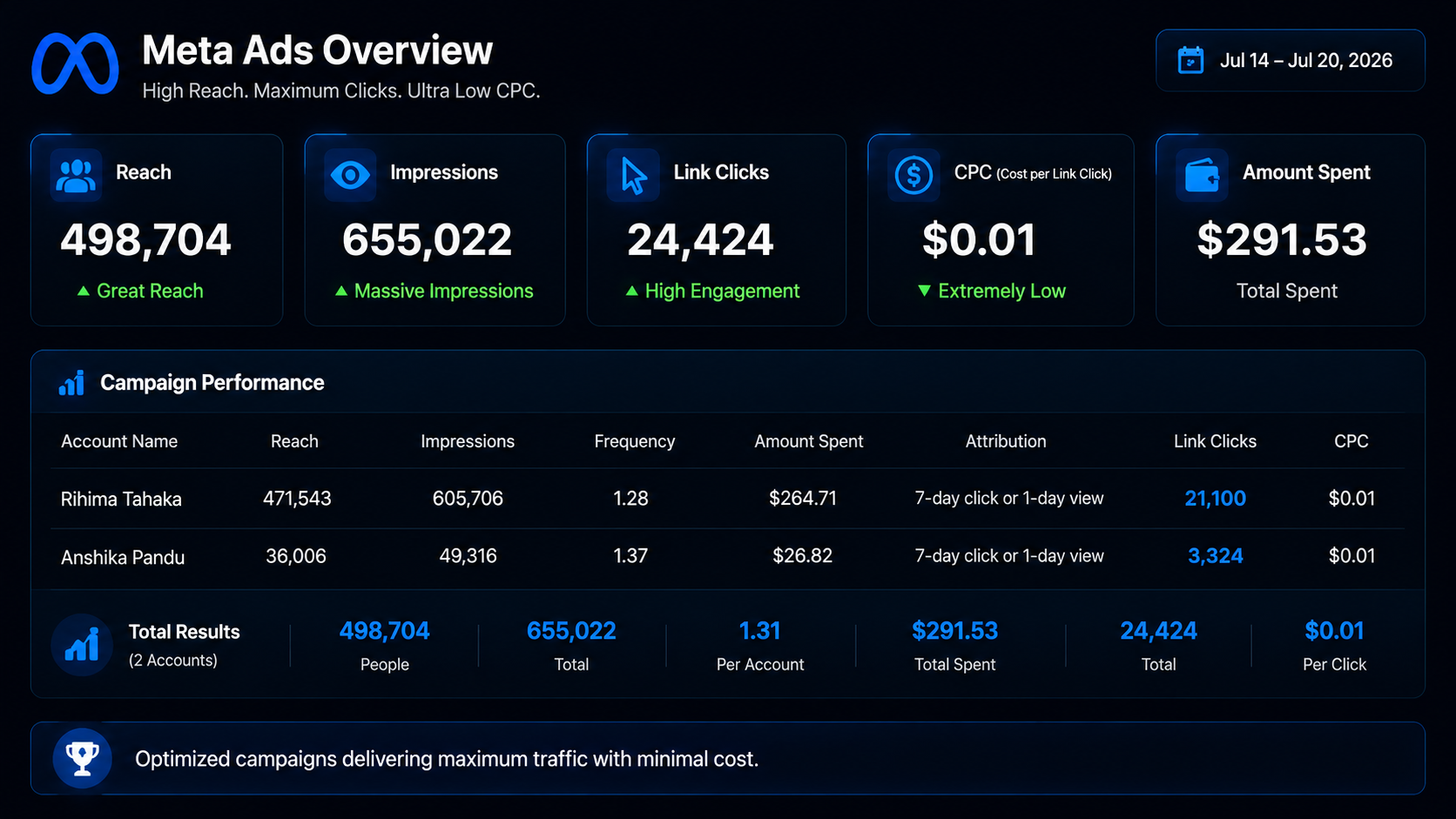Click the calendar icon in date range
The image size is (1456, 819).
pos(1190,60)
